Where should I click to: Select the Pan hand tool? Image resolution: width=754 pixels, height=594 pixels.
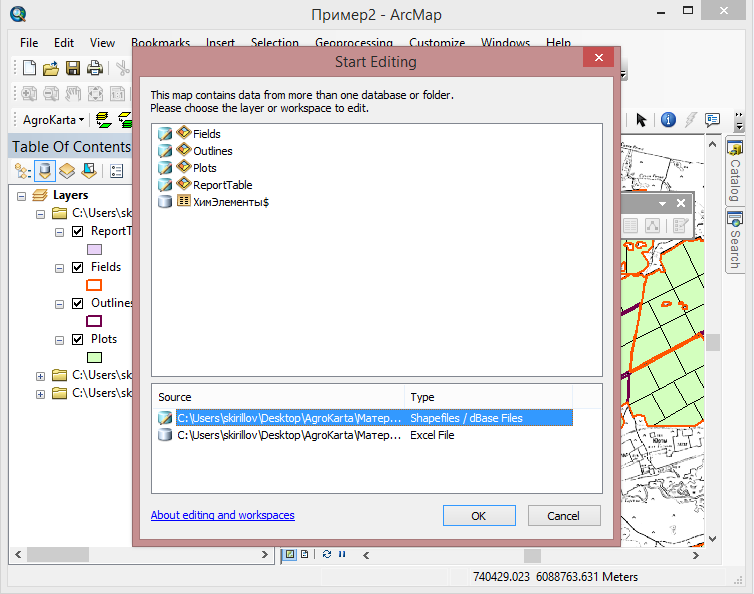point(73,93)
